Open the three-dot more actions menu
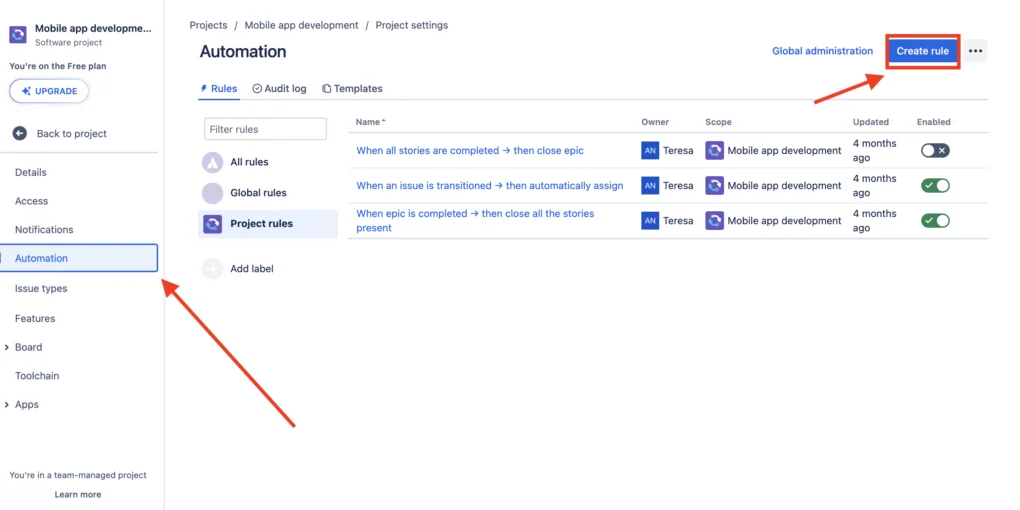This screenshot has width=1020, height=510. pos(975,51)
